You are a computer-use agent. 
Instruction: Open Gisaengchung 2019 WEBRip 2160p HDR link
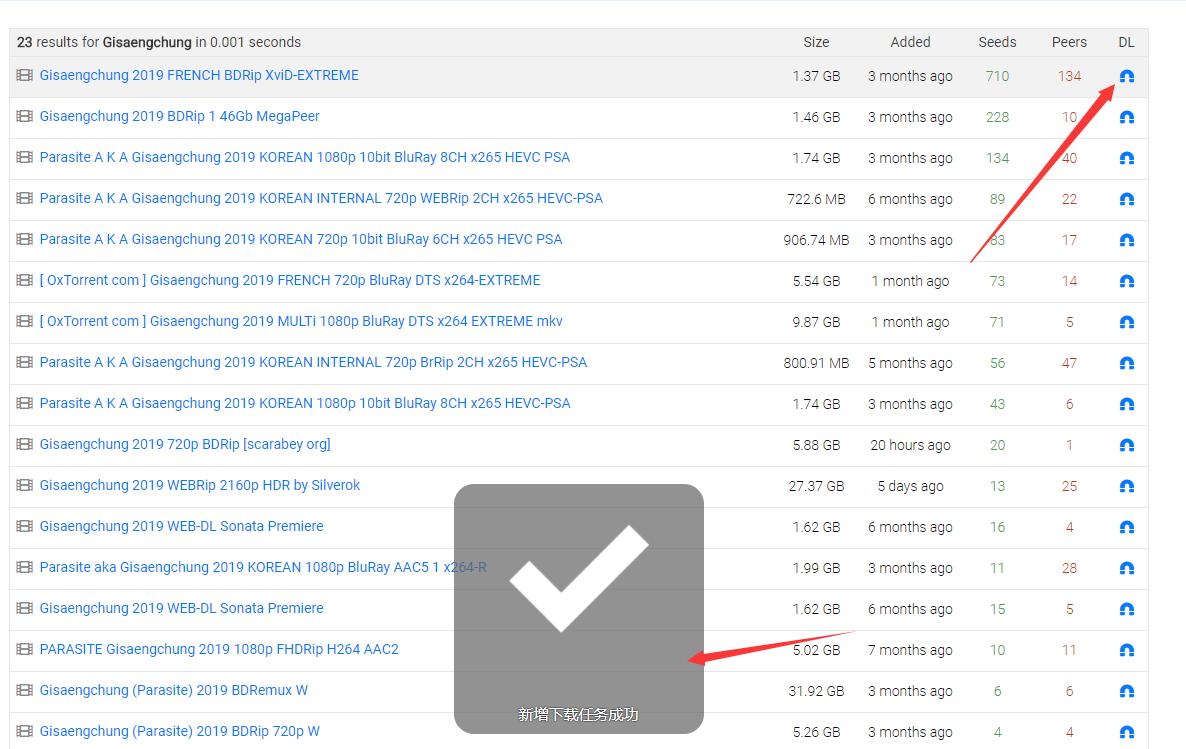(200, 485)
